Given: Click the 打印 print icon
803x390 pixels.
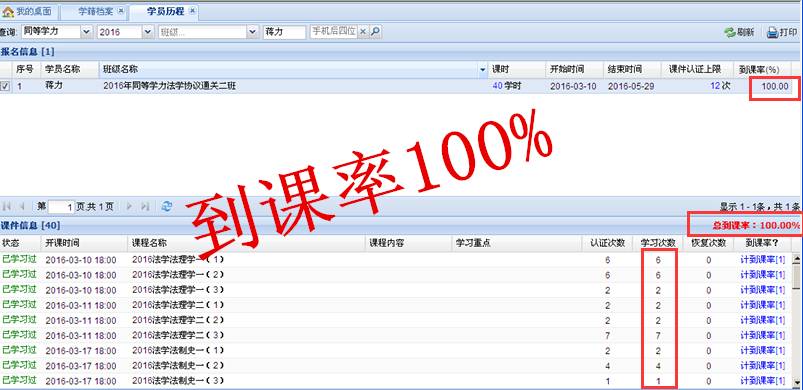Looking at the screenshot, I should click(772, 32).
